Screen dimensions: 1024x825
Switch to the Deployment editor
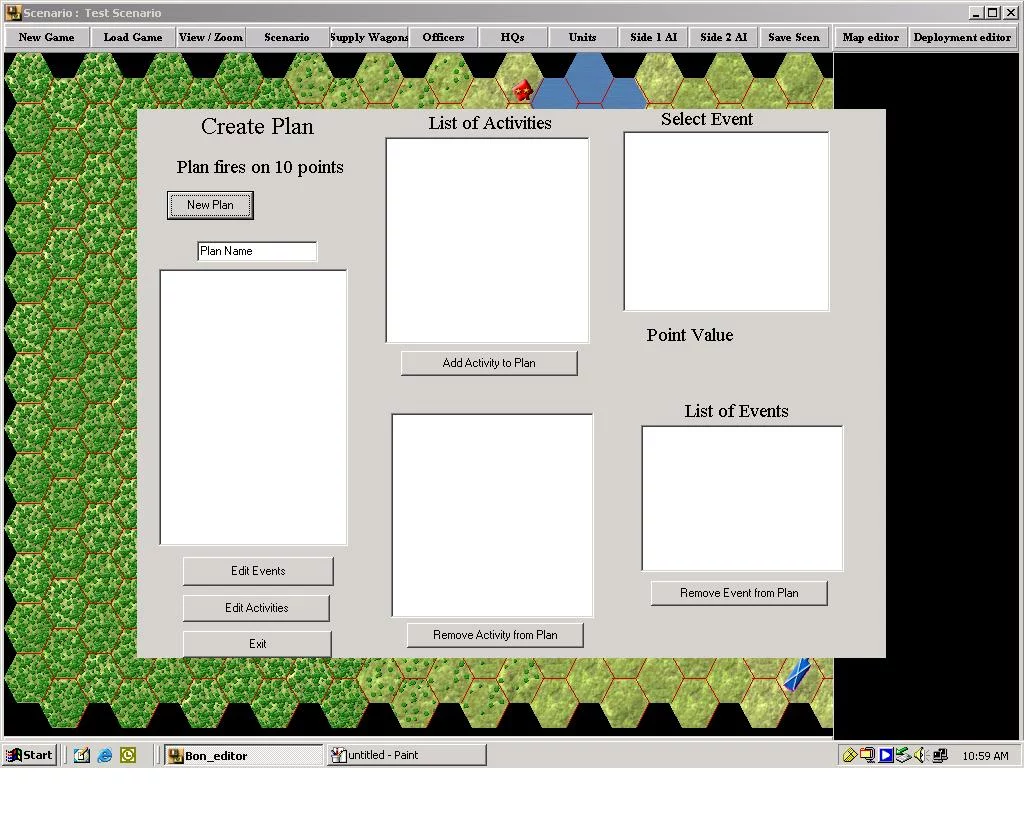pos(962,37)
